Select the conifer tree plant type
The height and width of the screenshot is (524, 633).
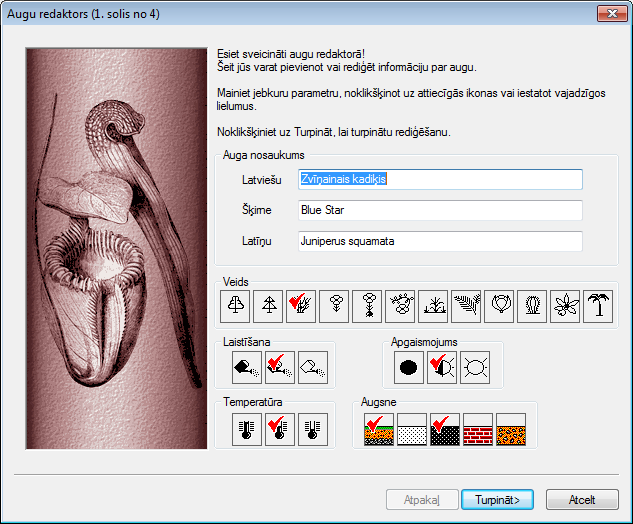click(x=268, y=307)
